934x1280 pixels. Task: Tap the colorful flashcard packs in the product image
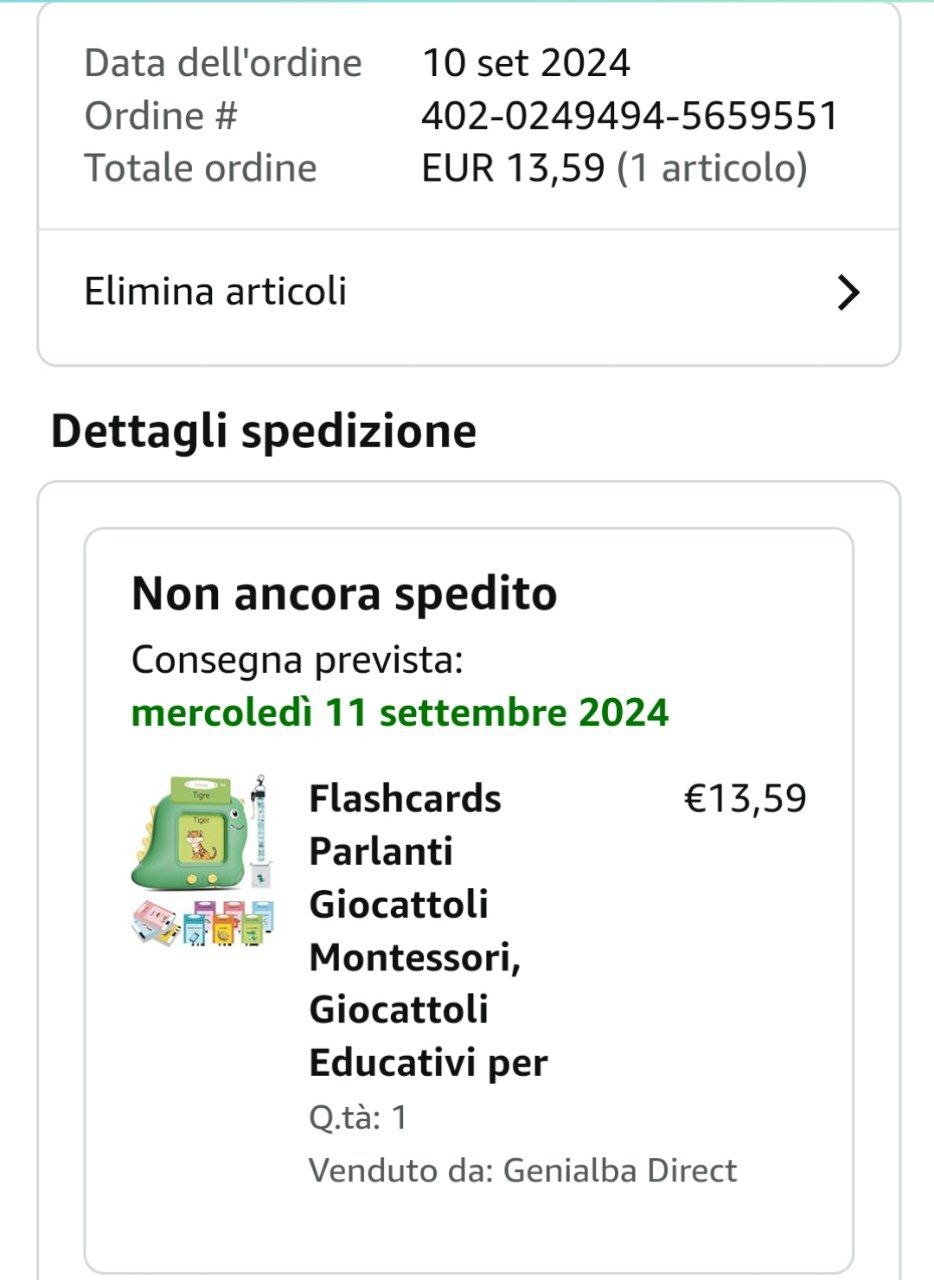point(203,922)
